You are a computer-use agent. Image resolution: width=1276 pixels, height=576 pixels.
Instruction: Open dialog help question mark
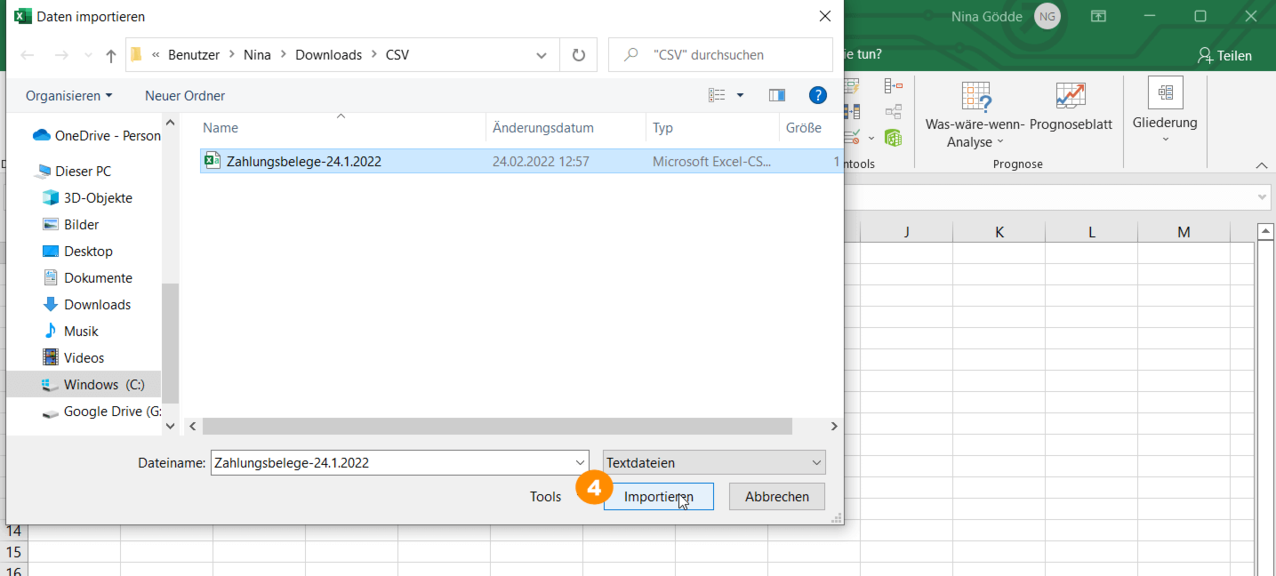(x=818, y=95)
